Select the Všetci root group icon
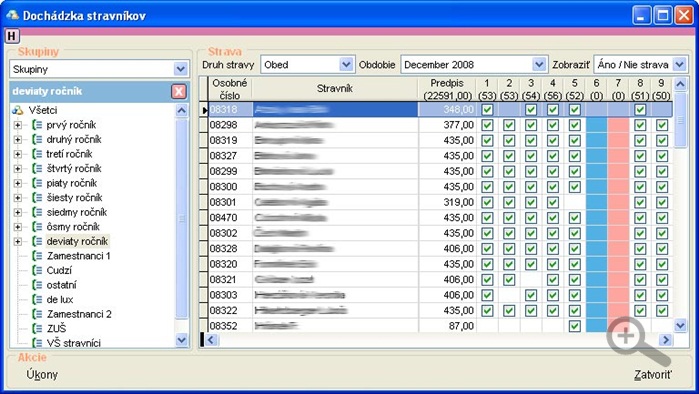699x394 pixels. pos(18,110)
